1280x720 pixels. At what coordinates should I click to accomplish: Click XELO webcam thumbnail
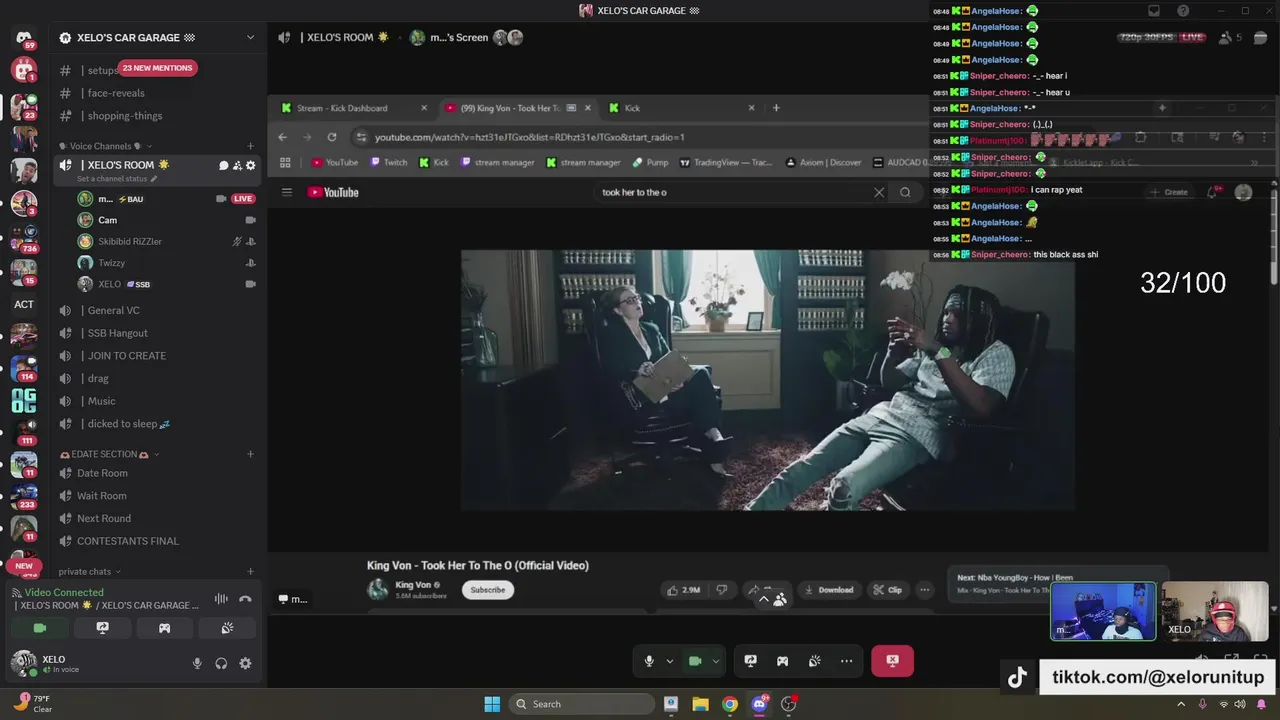tap(1215, 611)
